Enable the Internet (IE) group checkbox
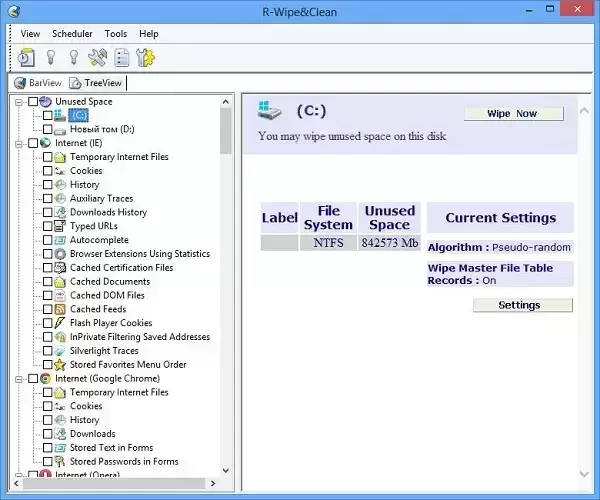The image size is (600, 500). (33, 143)
